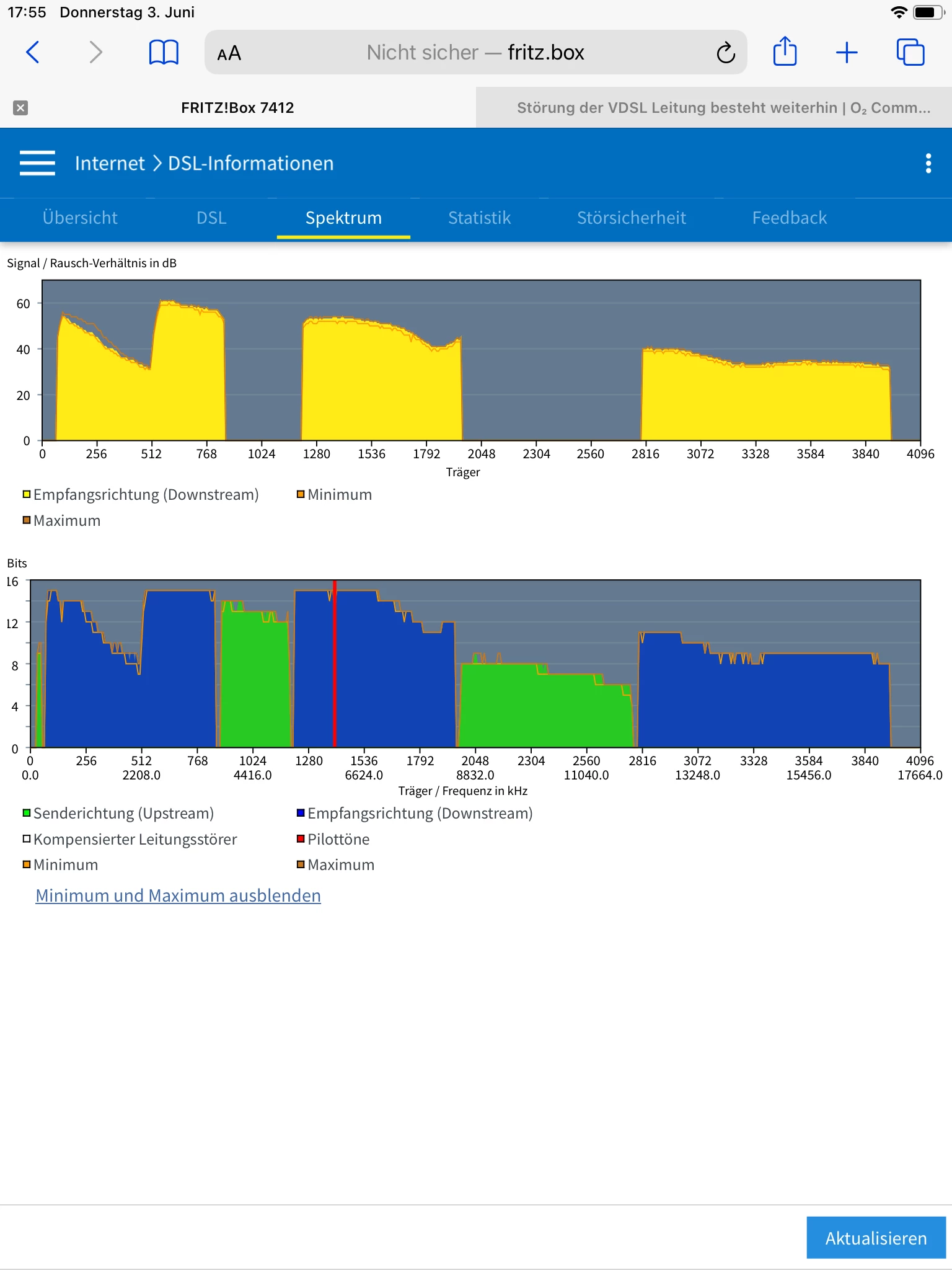The height and width of the screenshot is (1270, 952).
Task: Click the green Senderichtung (Upstream) swatch
Action: click(x=27, y=813)
